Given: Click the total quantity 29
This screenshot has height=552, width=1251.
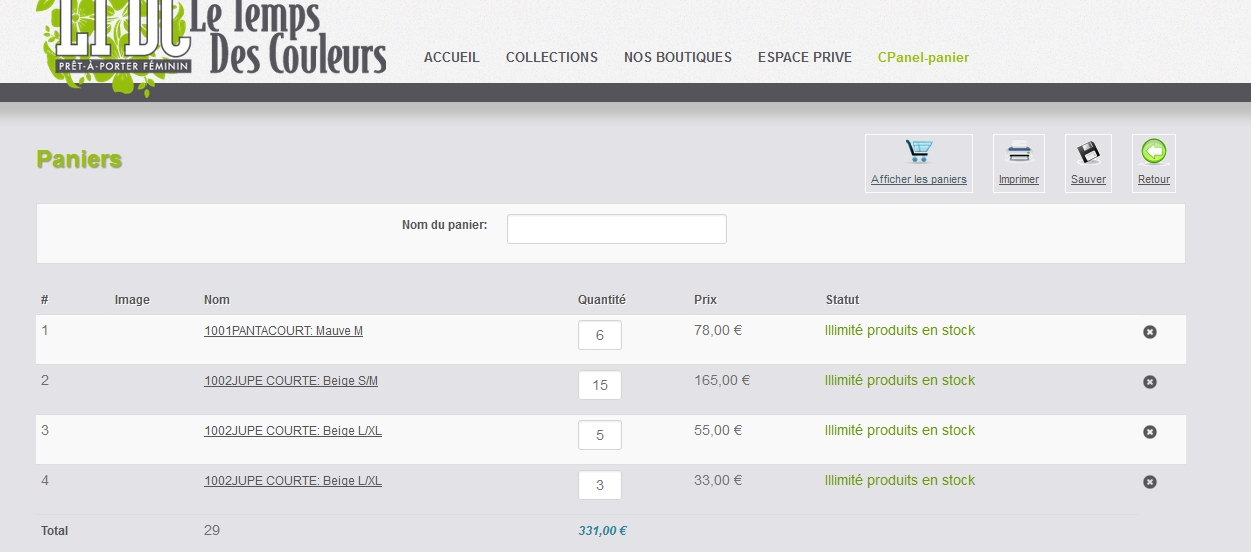Looking at the screenshot, I should 212,530.
